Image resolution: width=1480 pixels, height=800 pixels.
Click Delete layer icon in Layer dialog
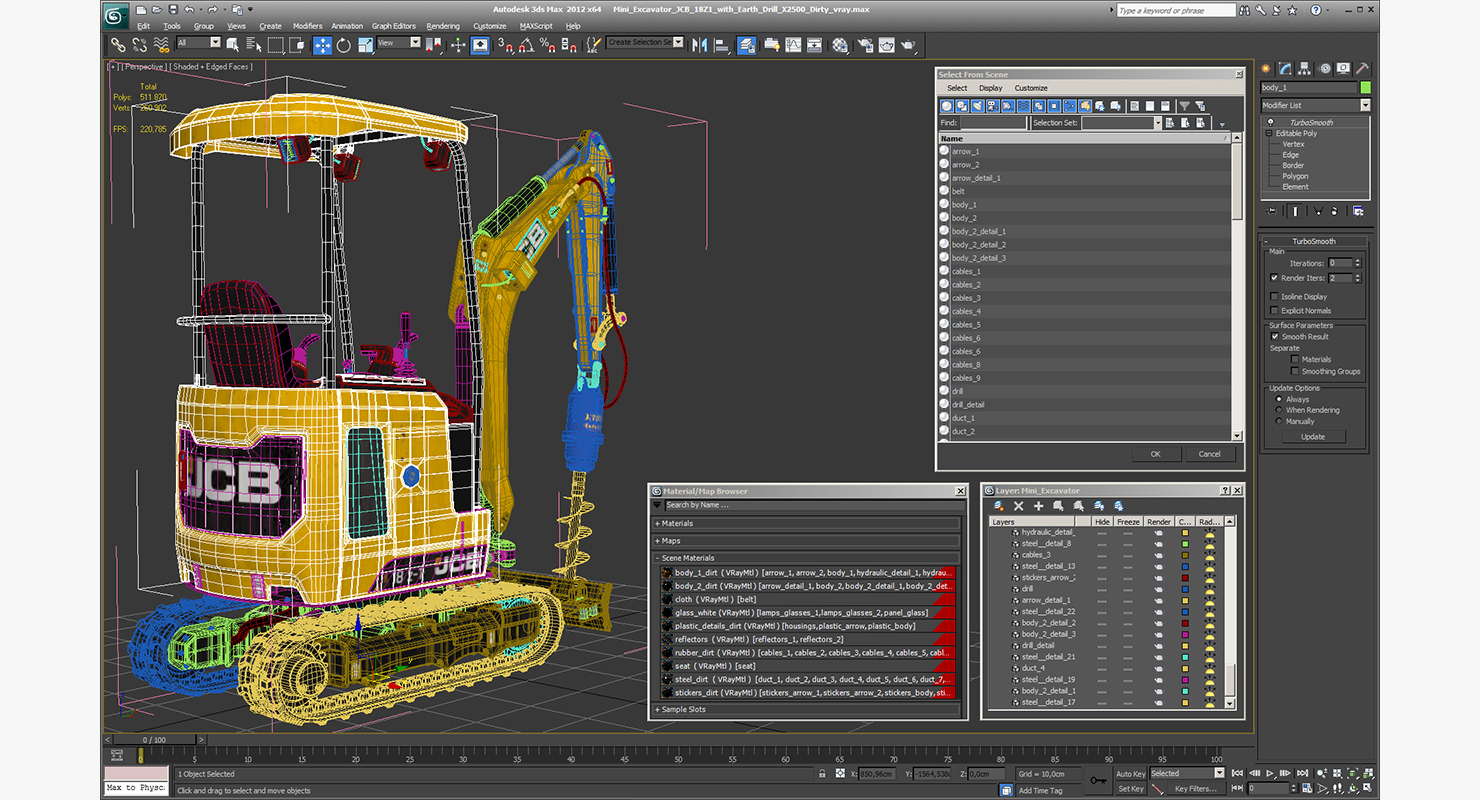(x=1018, y=506)
